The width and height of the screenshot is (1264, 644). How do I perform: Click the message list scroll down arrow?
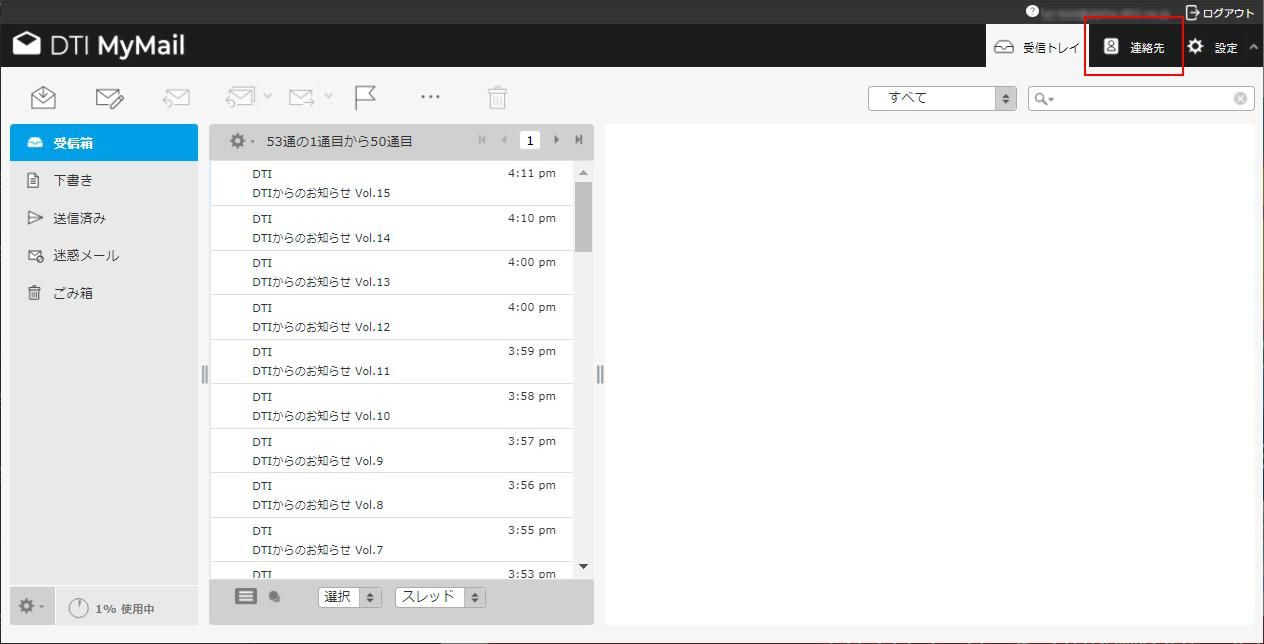(584, 567)
